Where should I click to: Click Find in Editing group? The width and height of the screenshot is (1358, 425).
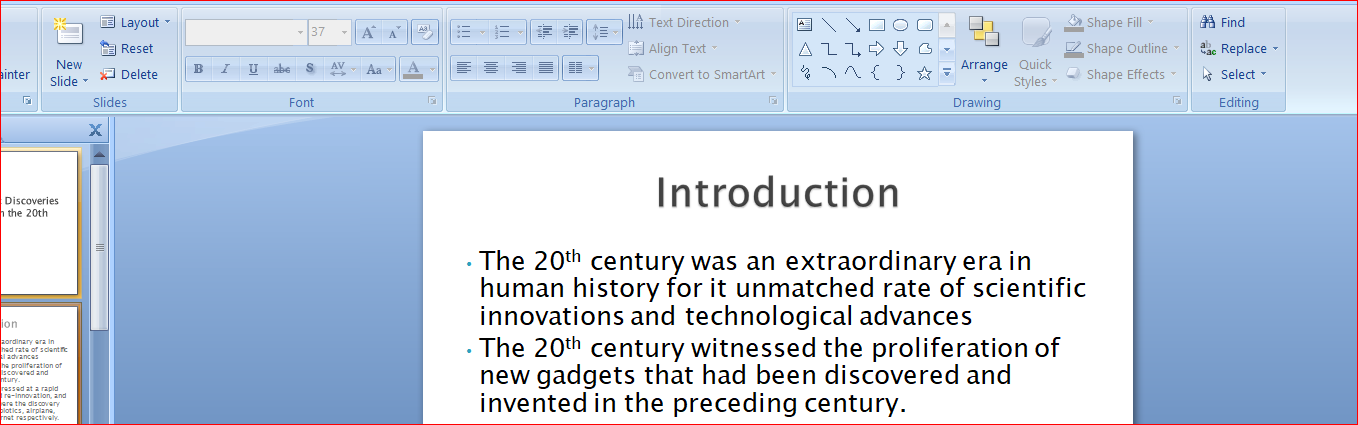[1222, 22]
